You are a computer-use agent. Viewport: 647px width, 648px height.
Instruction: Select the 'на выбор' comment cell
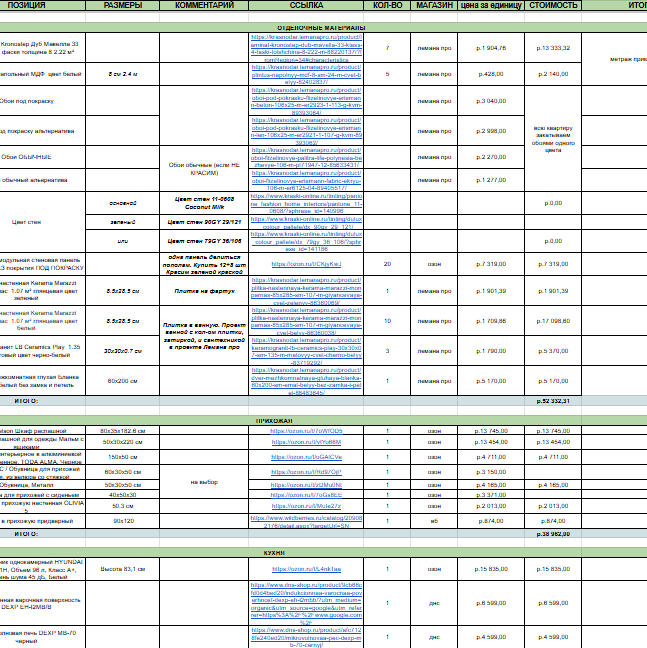(x=204, y=482)
